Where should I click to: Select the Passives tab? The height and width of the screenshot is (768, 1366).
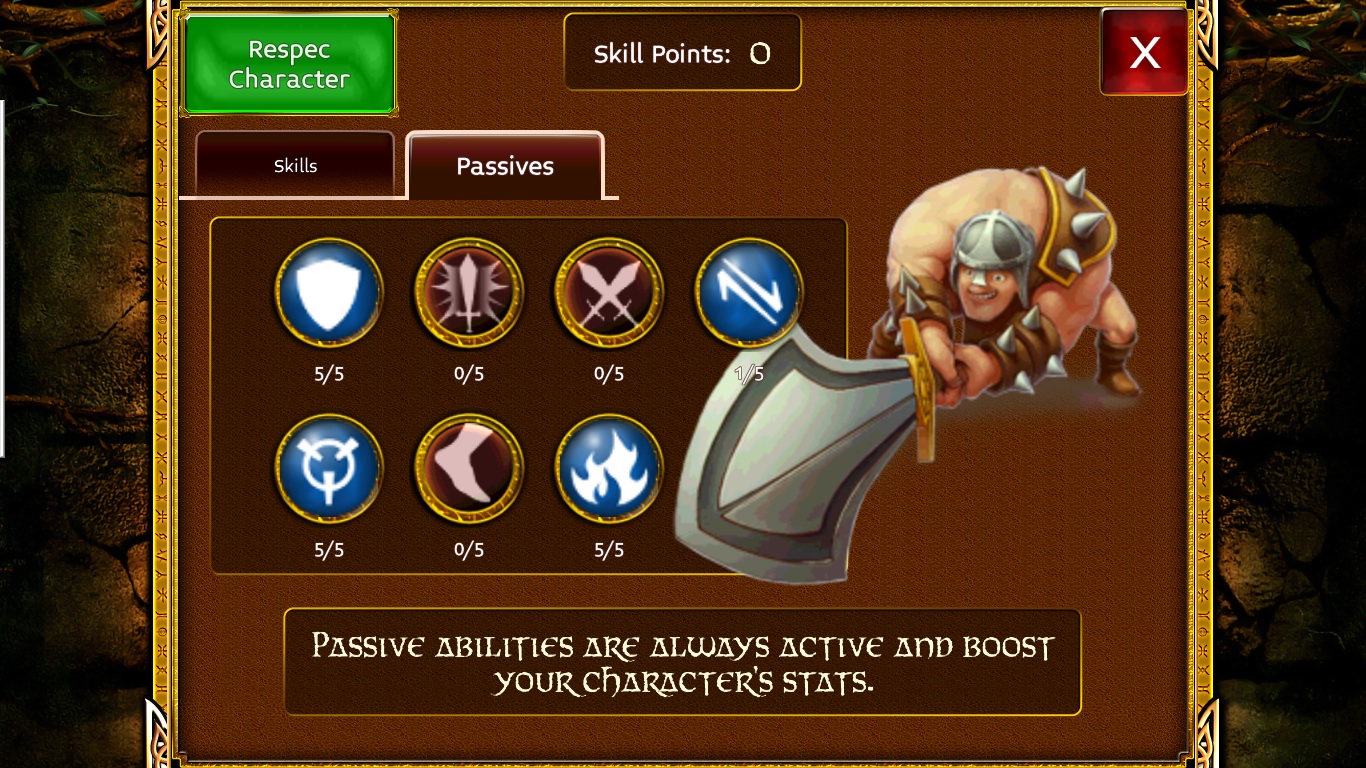[505, 165]
